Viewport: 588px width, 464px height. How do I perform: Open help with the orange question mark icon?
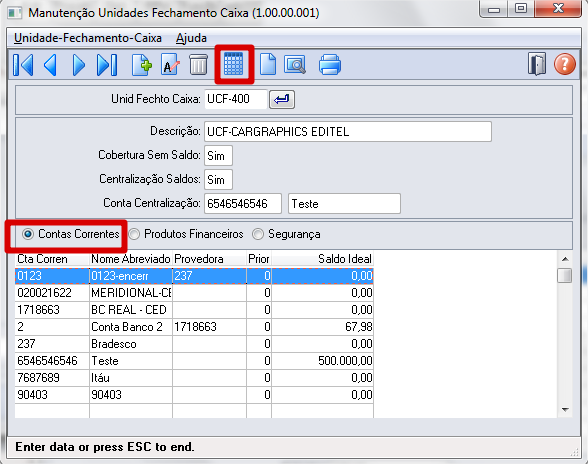564,64
